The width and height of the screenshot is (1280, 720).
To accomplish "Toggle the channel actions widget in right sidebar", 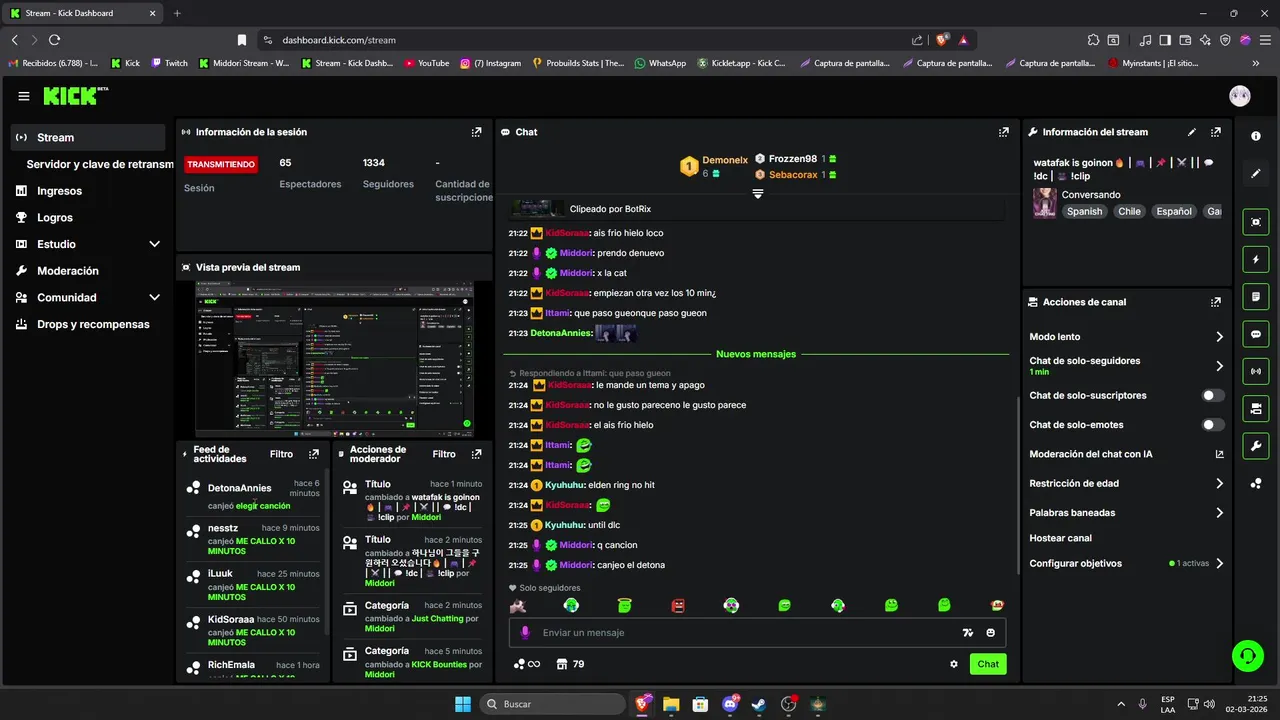I will [1256, 408].
